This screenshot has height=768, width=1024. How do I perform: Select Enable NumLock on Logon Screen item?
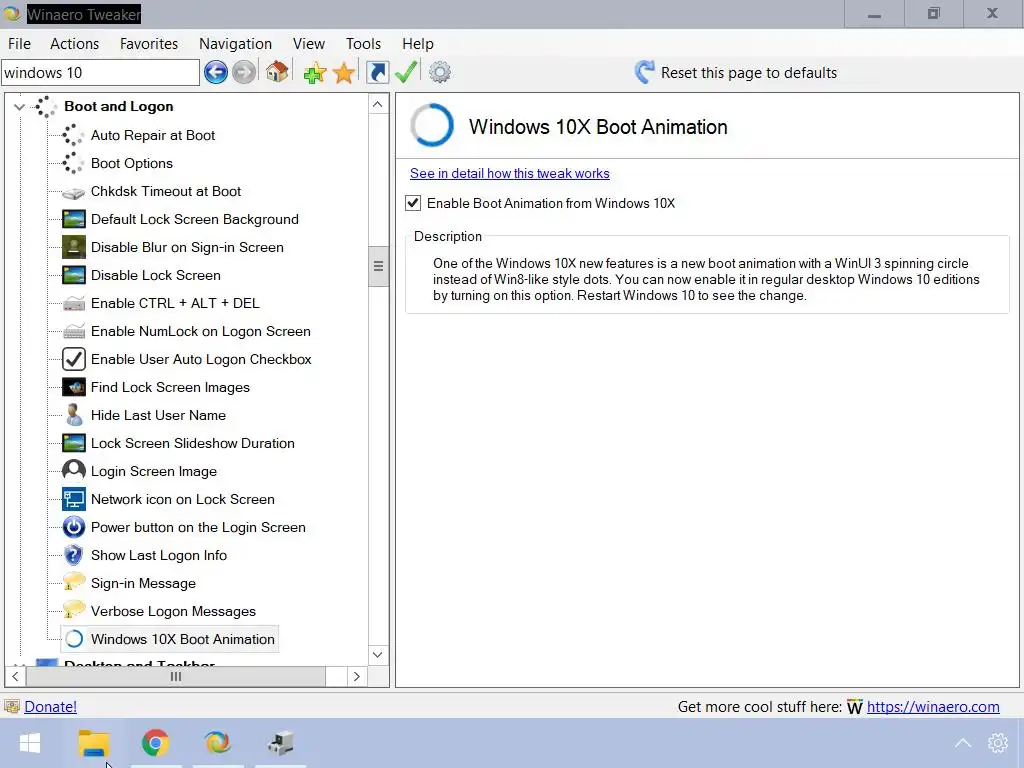coord(200,332)
